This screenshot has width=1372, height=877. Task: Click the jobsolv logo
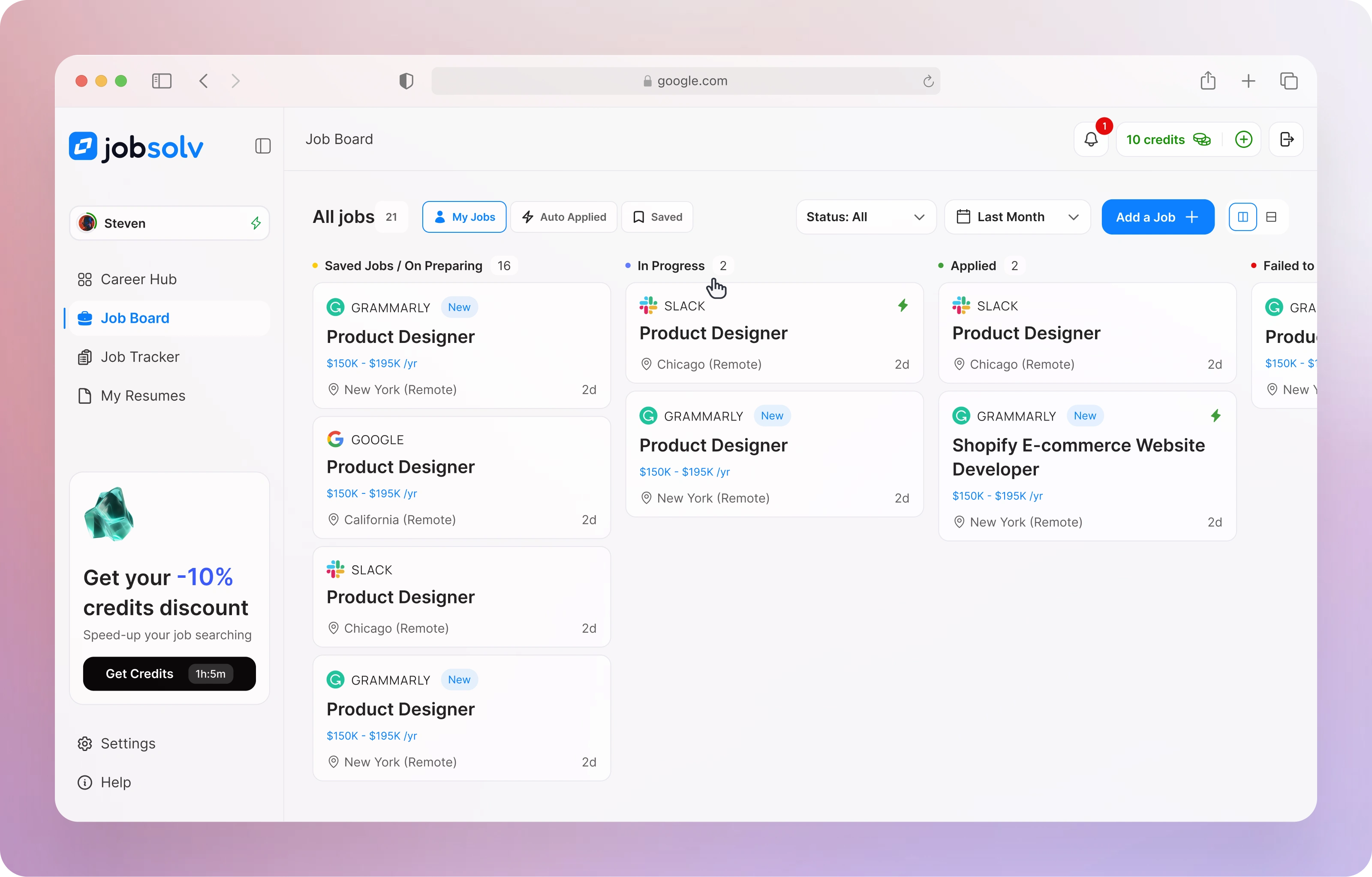(x=136, y=147)
